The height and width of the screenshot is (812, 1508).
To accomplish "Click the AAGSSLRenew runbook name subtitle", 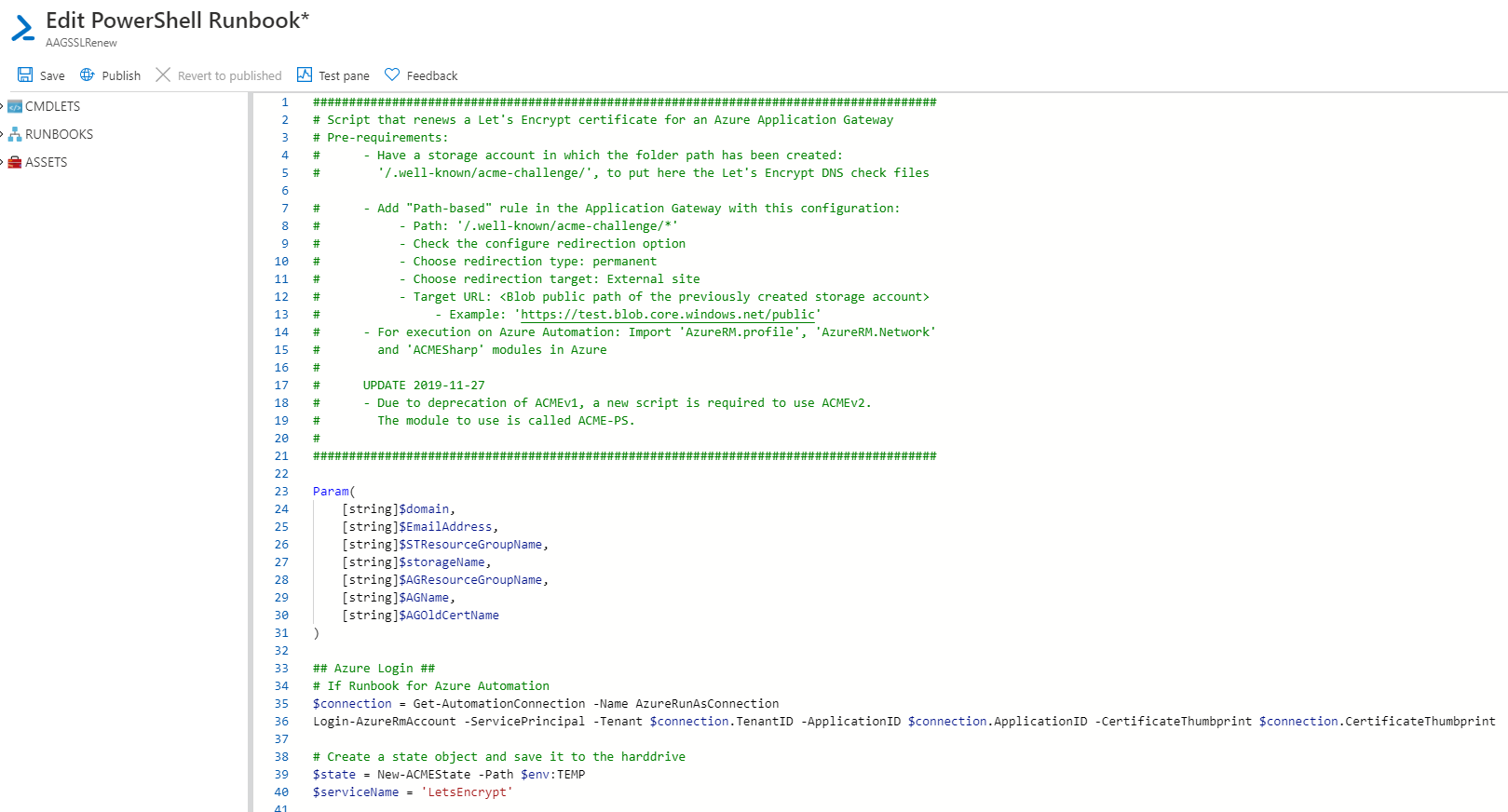I will coord(81,43).
